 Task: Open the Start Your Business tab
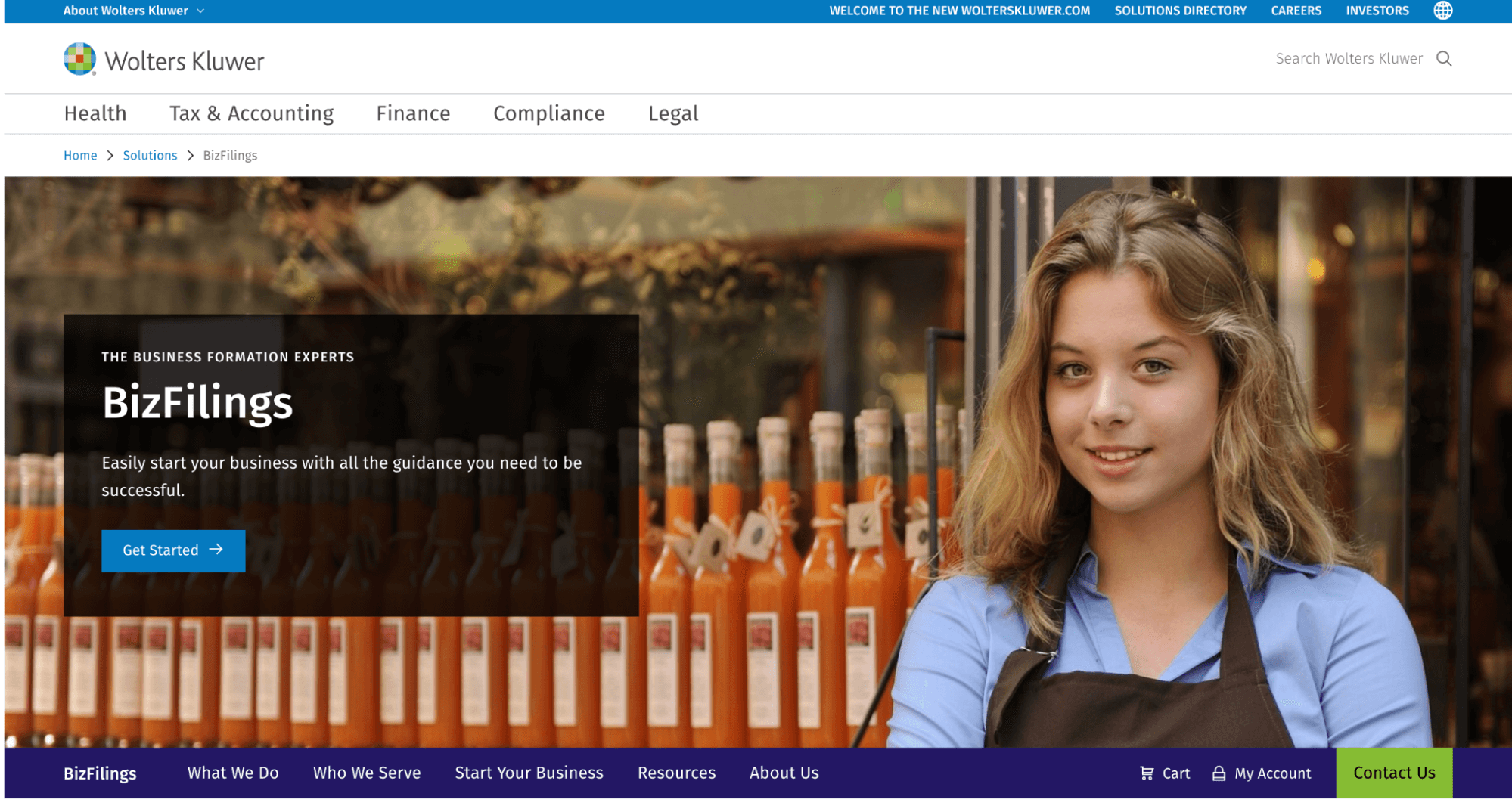(x=529, y=773)
